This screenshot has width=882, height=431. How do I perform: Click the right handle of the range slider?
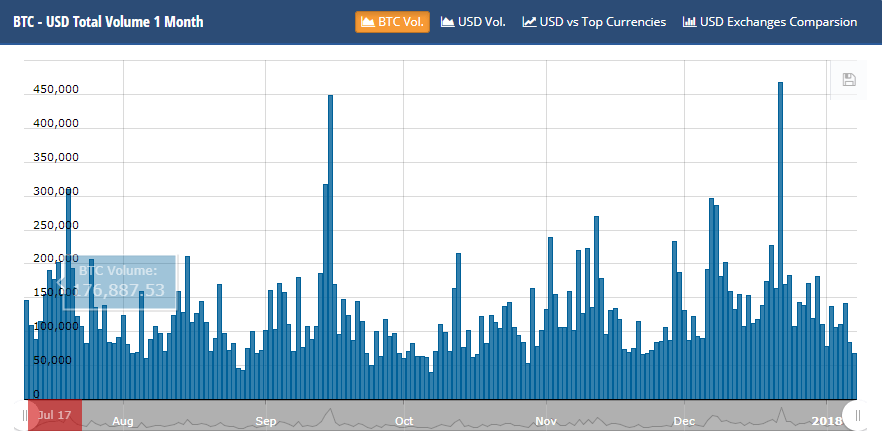pyautogui.click(x=858, y=415)
